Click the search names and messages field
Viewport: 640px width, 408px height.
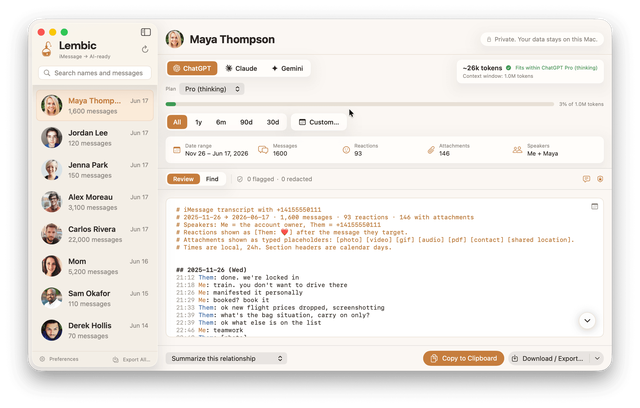click(x=95, y=73)
